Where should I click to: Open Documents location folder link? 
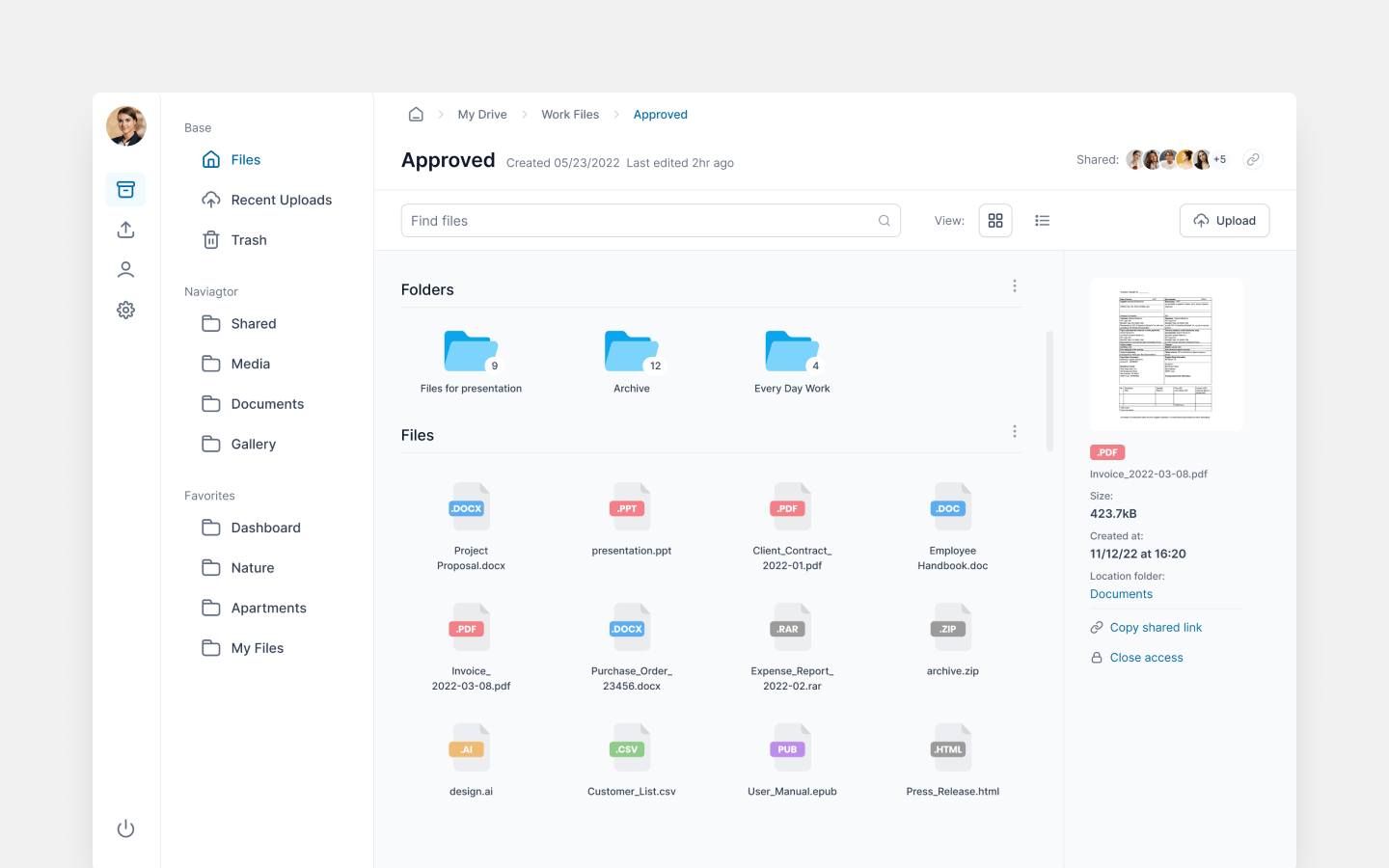pyautogui.click(x=1121, y=594)
